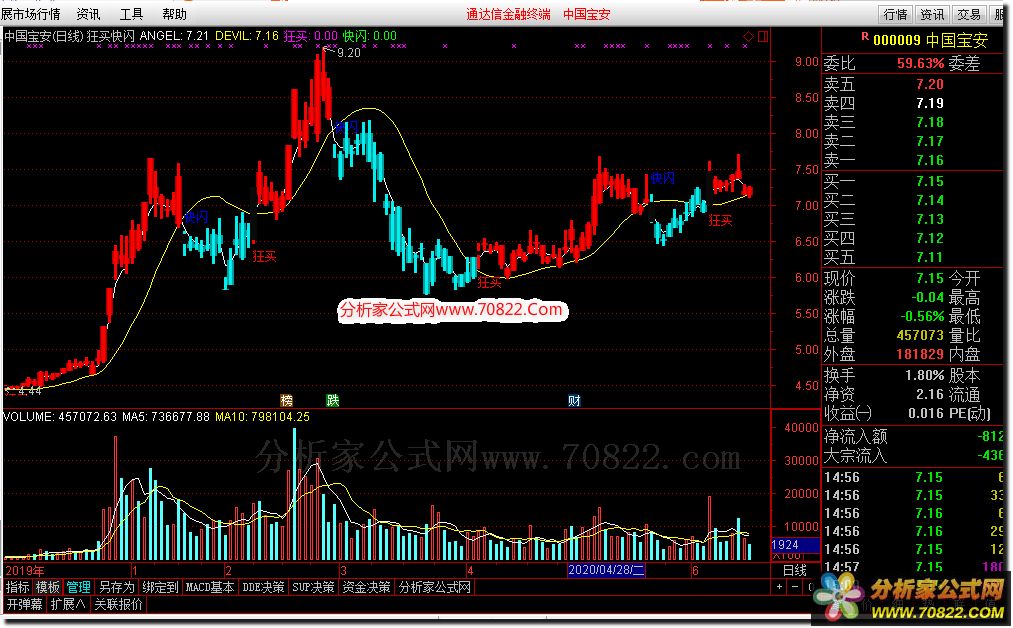Click the 日线 period selector
The image size is (1013, 628).
(x=795, y=570)
